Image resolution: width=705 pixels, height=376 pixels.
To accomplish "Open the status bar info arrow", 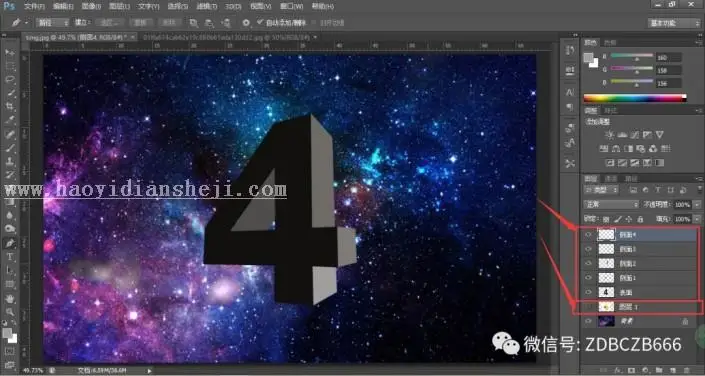I will click(149, 371).
